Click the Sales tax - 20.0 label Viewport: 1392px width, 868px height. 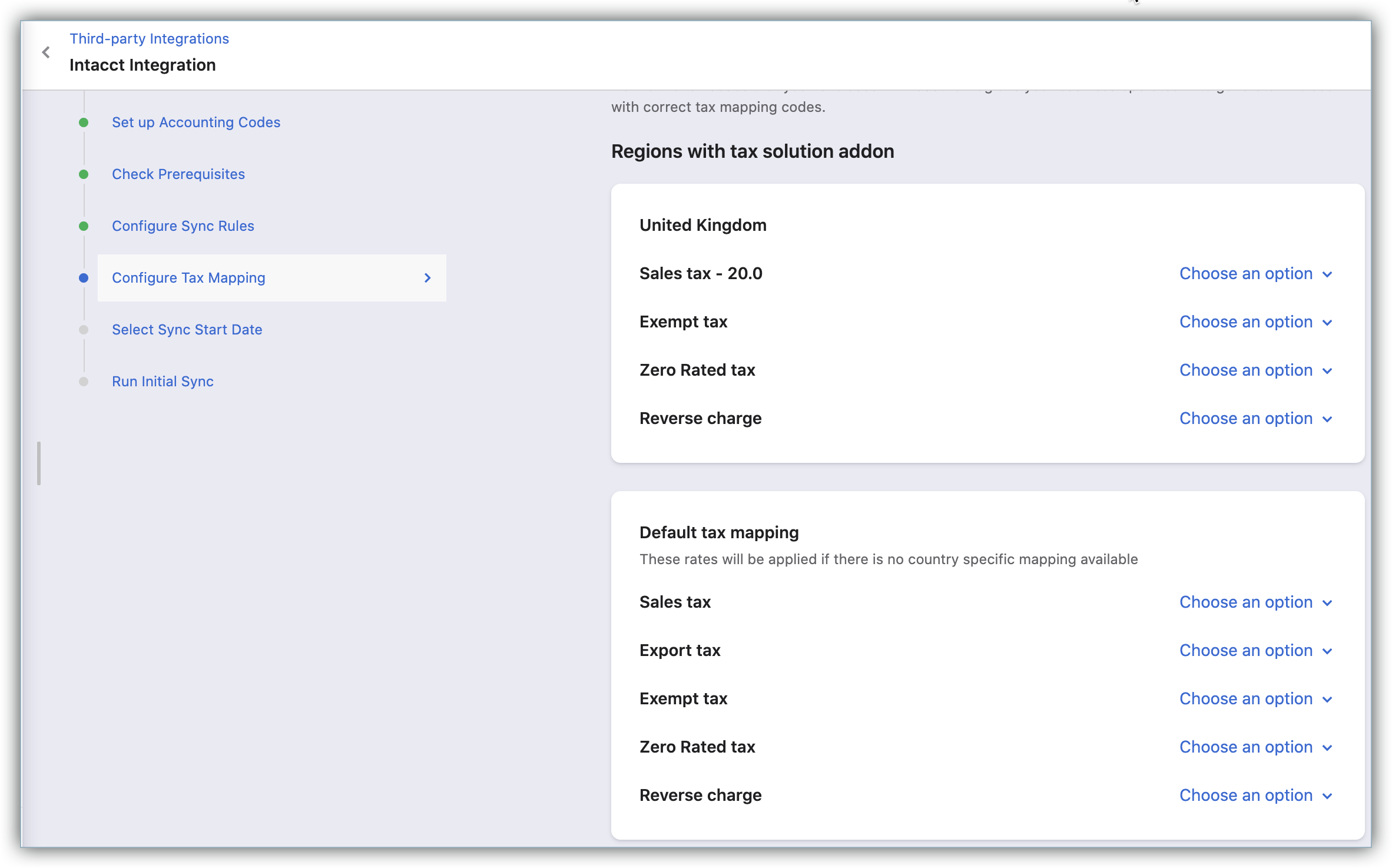701,273
